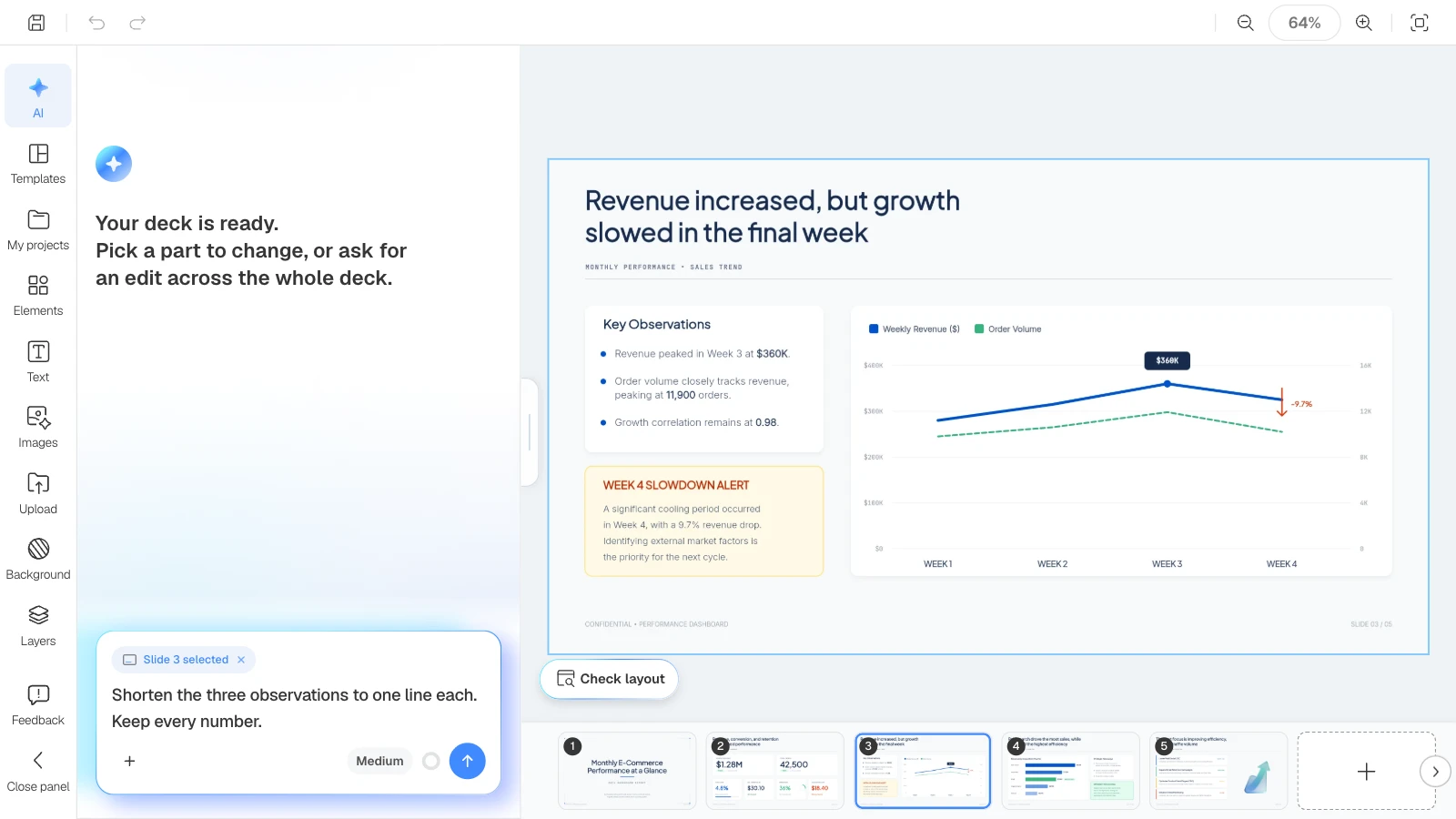Screen dimensions: 1456x819
Task: Click the panel collapse handle on the divider
Action: [530, 432]
